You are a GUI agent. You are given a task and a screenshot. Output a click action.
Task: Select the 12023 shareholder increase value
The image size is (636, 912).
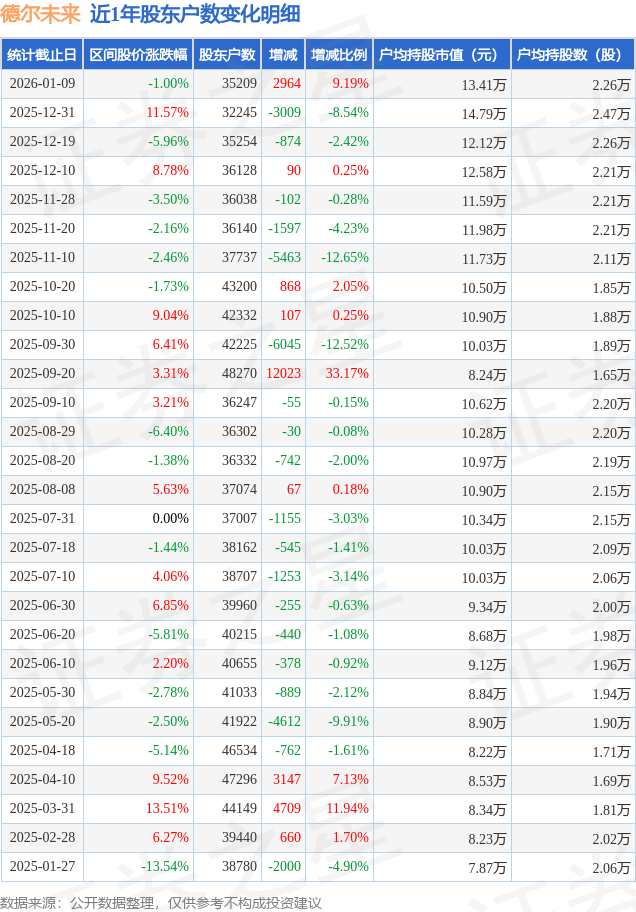click(x=284, y=374)
